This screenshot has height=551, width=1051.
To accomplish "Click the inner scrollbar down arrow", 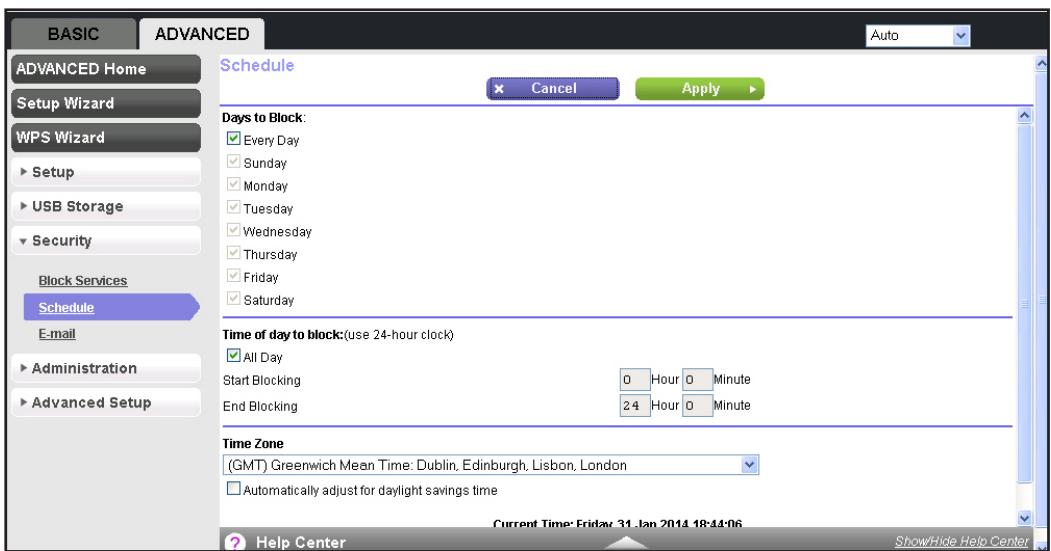I will click(1024, 517).
